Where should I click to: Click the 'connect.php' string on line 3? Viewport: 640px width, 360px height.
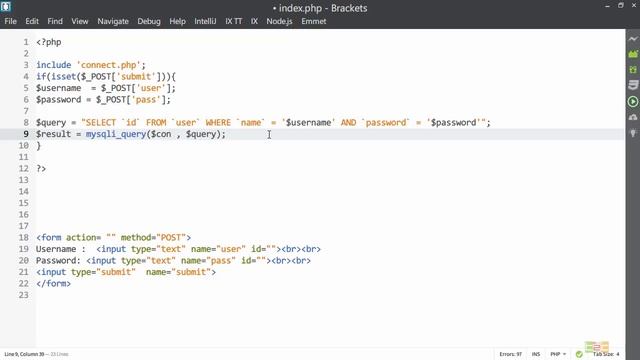pyautogui.click(x=109, y=65)
